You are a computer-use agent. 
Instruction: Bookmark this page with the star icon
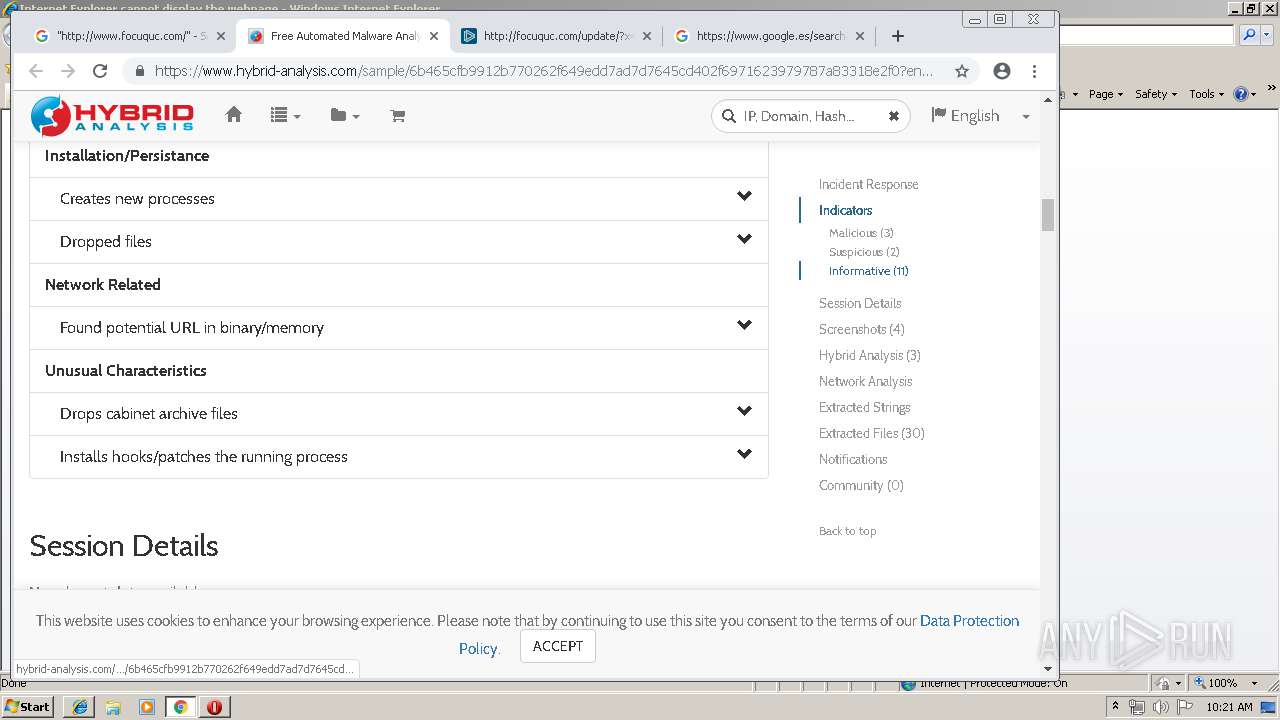(x=962, y=71)
